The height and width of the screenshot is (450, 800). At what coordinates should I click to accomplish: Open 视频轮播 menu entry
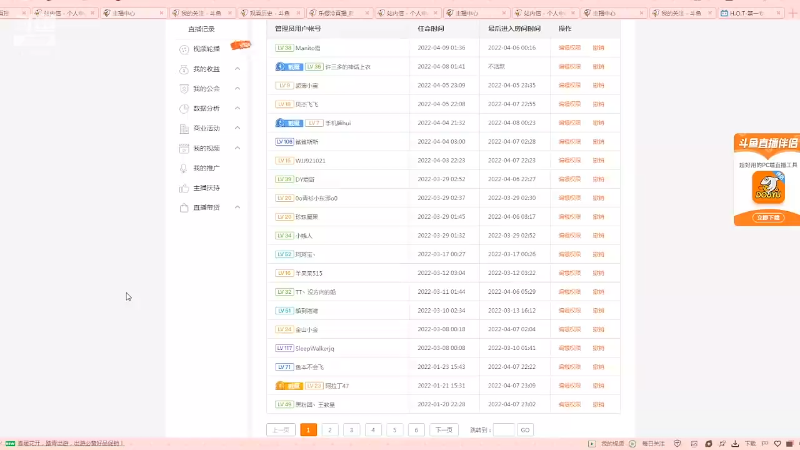tap(206, 49)
